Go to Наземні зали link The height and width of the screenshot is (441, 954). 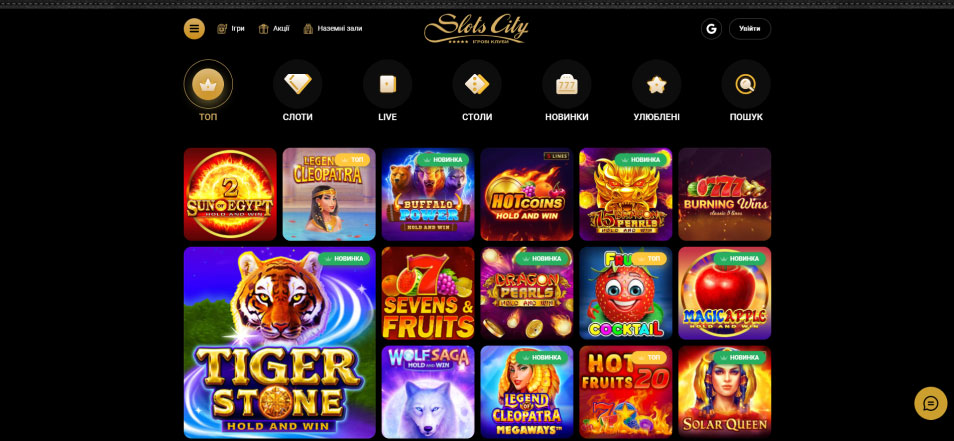click(x=333, y=29)
